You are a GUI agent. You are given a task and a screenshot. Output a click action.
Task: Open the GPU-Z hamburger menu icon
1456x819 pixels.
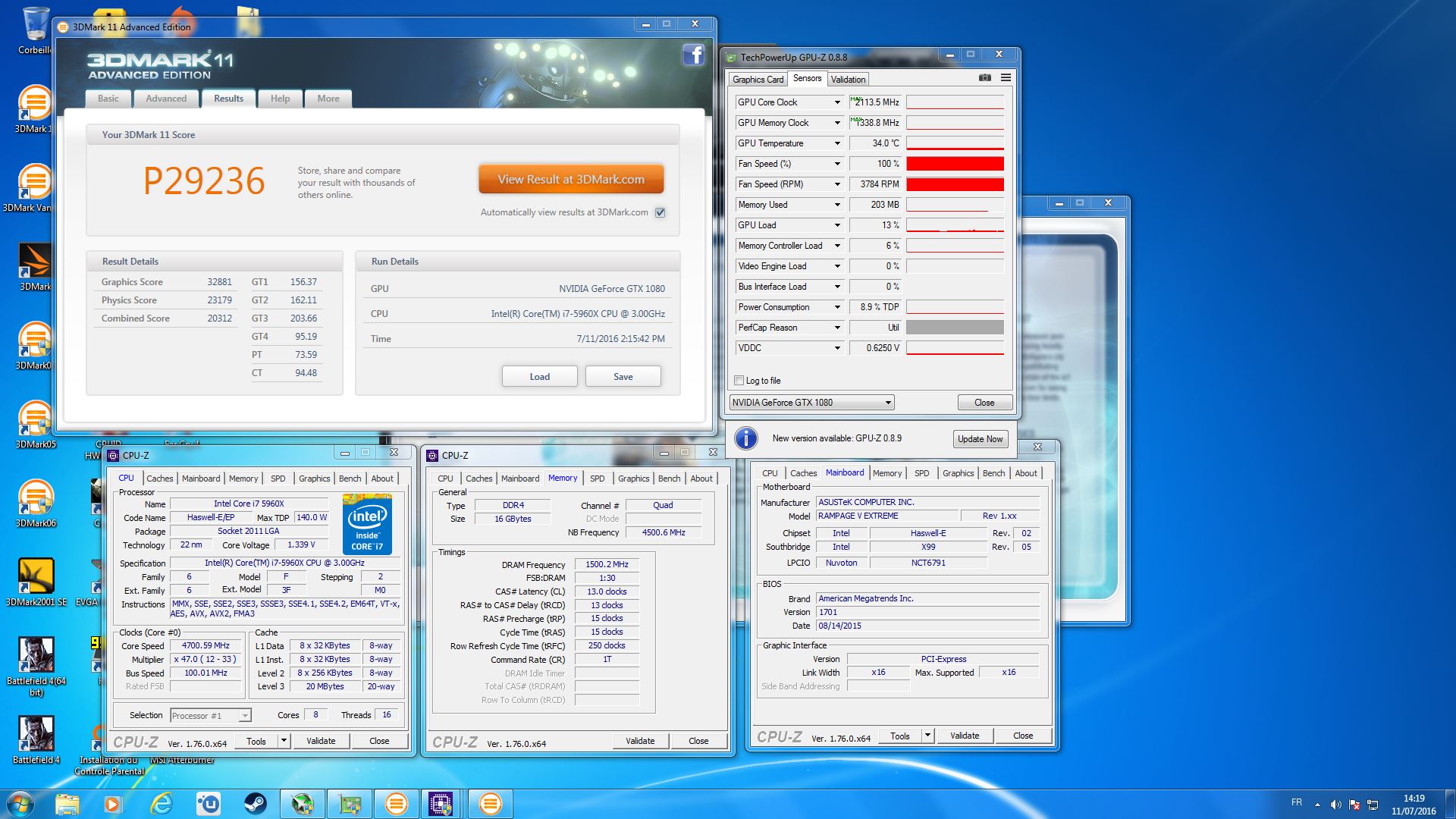click(1006, 78)
